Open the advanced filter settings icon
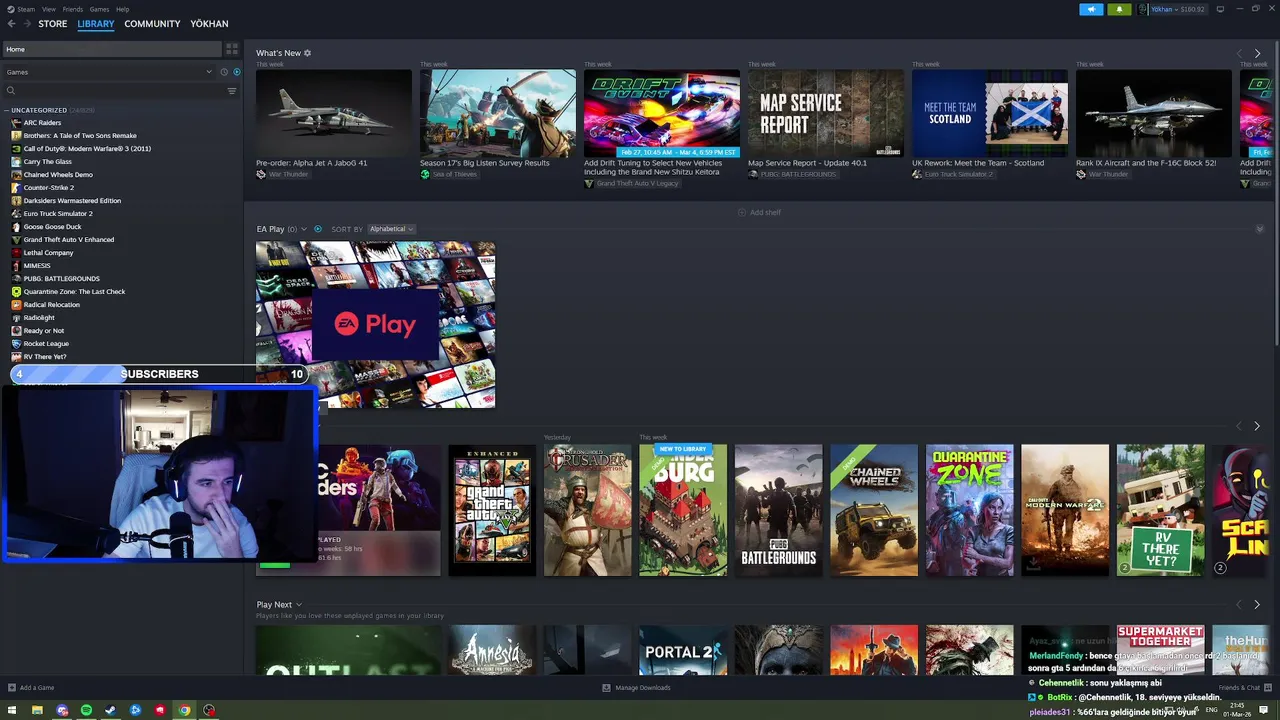 [232, 91]
